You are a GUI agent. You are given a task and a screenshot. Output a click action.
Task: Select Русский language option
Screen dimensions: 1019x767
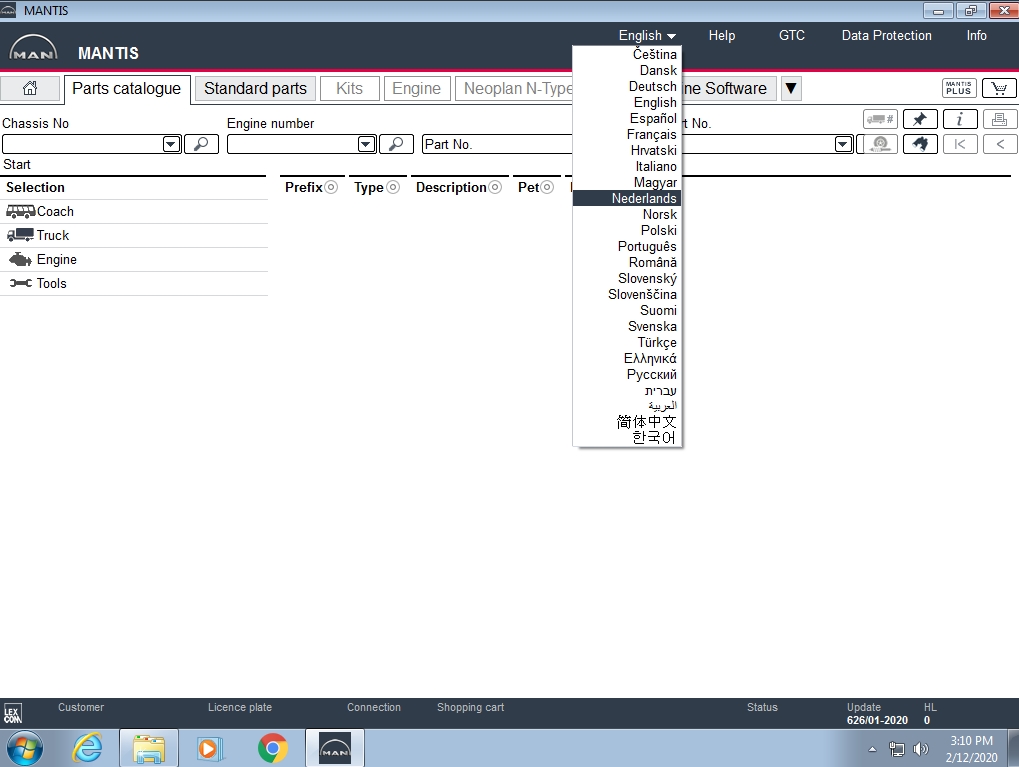(627, 374)
